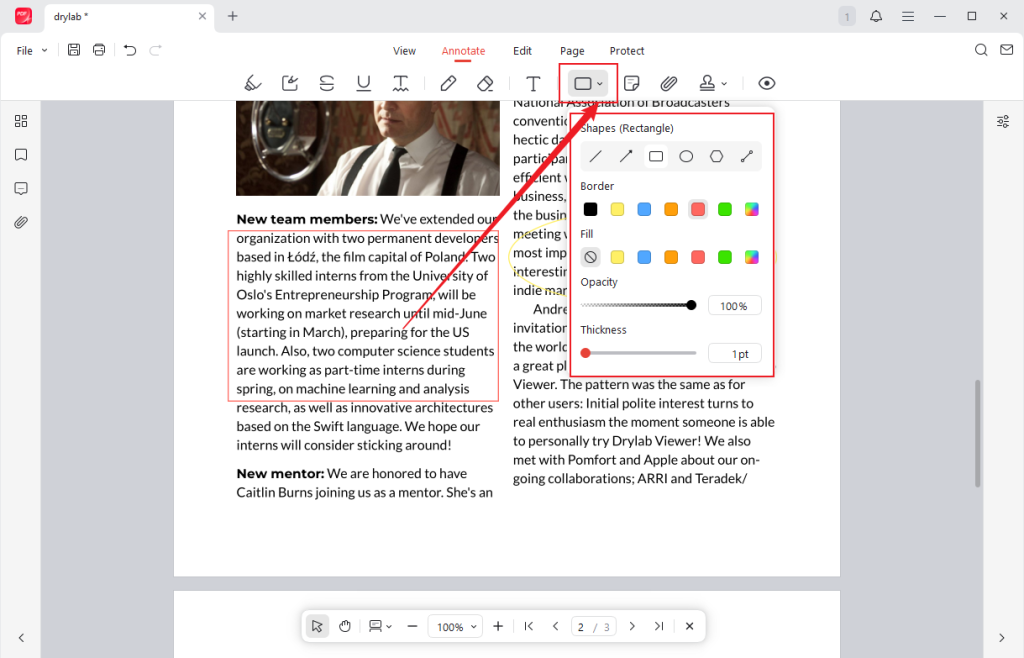The width and height of the screenshot is (1024, 658).
Task: Toggle annotation visibility with the eye icon
Action: click(766, 83)
